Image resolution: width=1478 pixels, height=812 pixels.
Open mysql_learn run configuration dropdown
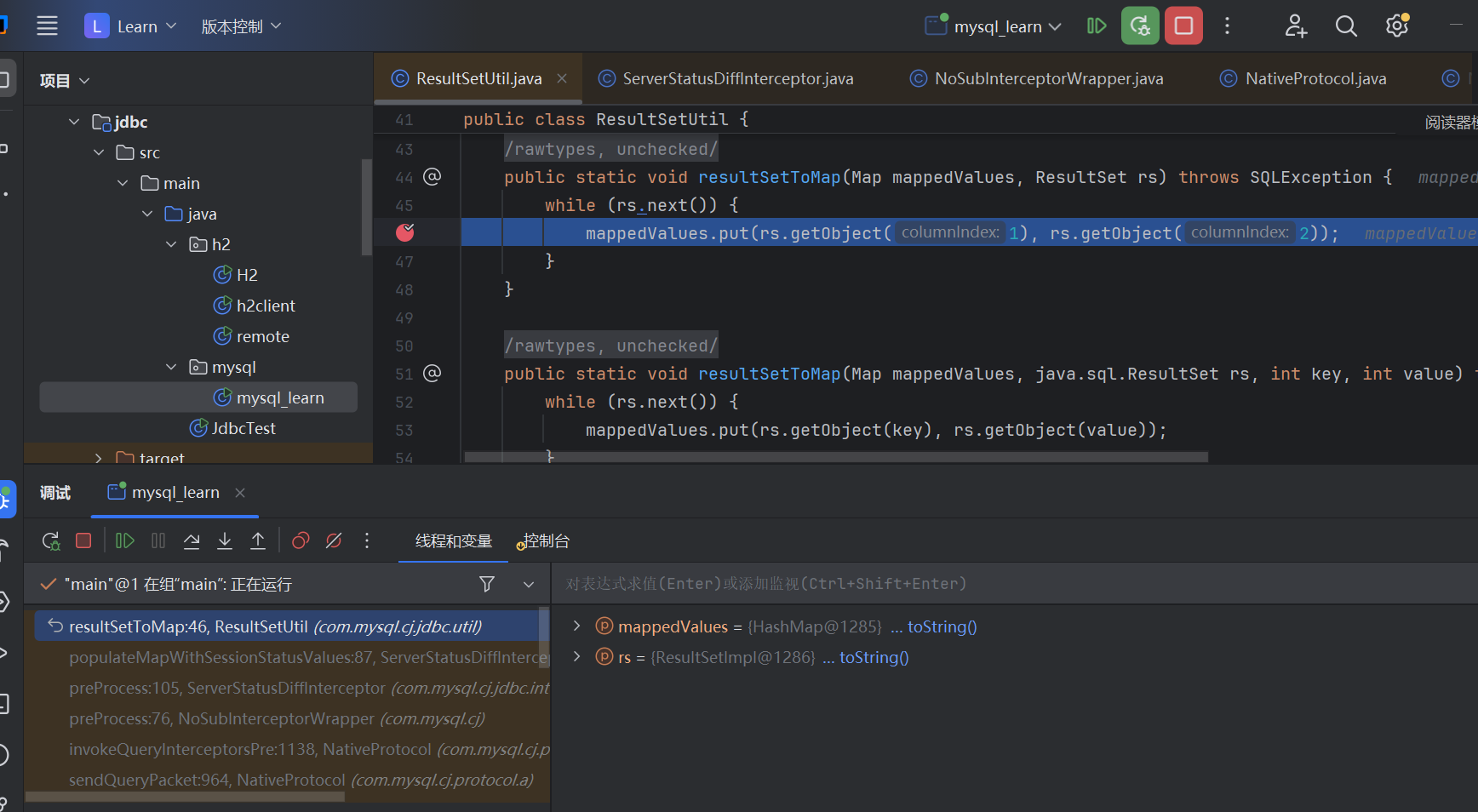point(994,26)
